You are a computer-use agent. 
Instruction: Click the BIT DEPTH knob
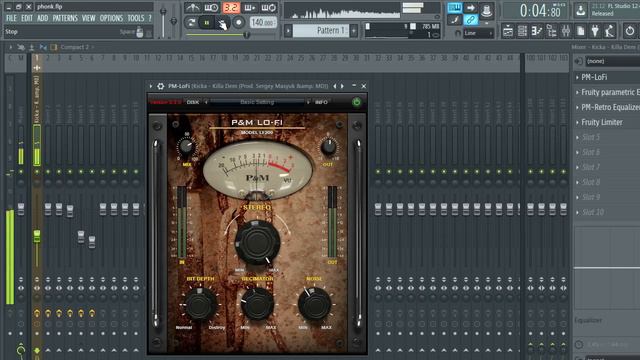[x=200, y=304]
